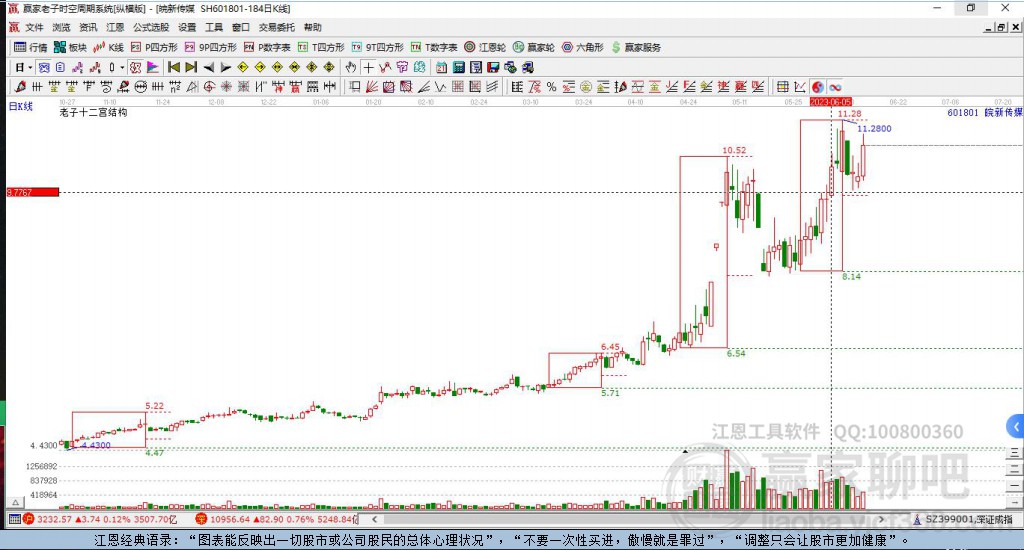Open the 9P四方形 tool
The width and height of the screenshot is (1024, 550).
pos(210,47)
